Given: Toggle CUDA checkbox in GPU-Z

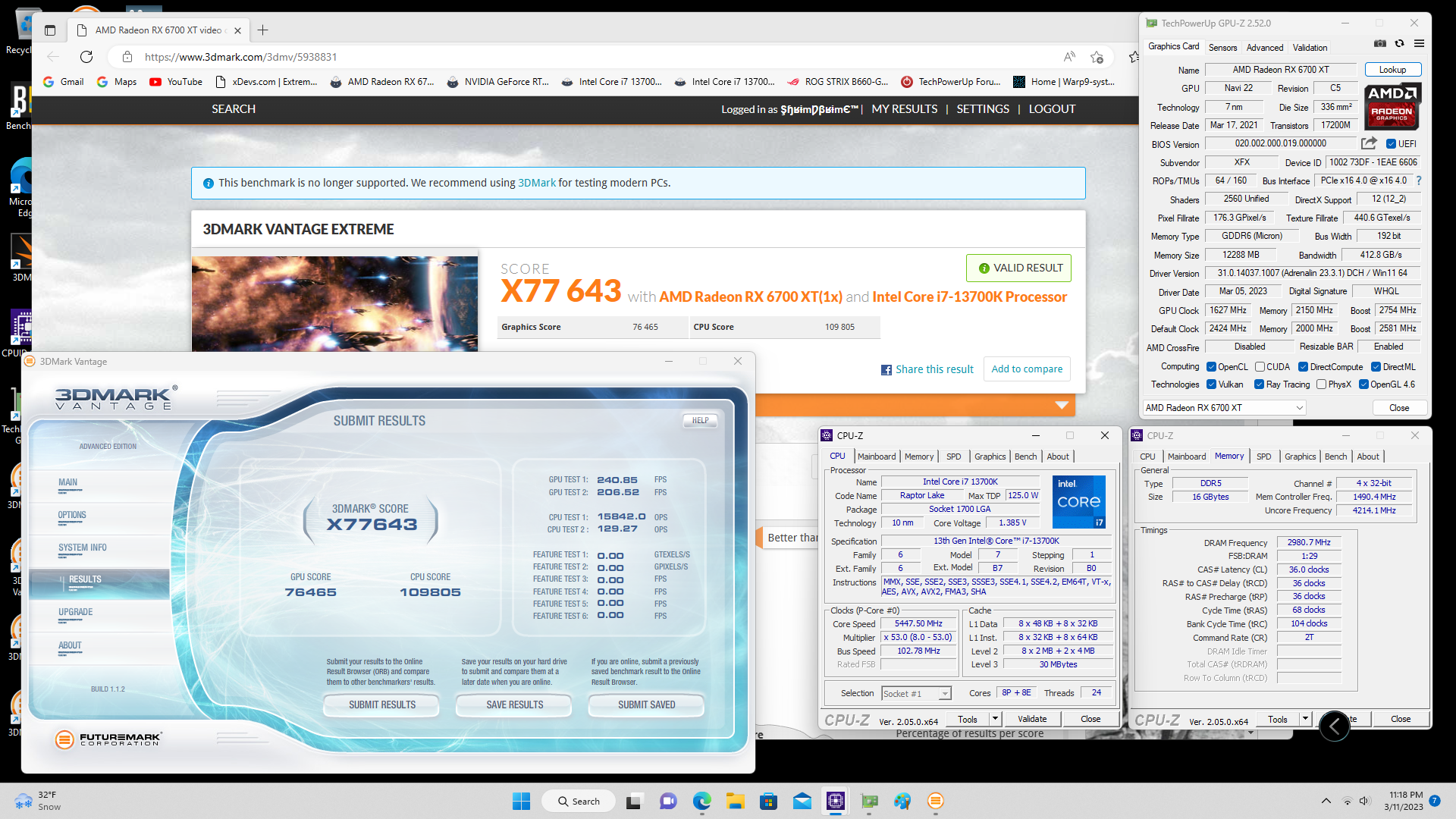Looking at the screenshot, I should [1260, 367].
